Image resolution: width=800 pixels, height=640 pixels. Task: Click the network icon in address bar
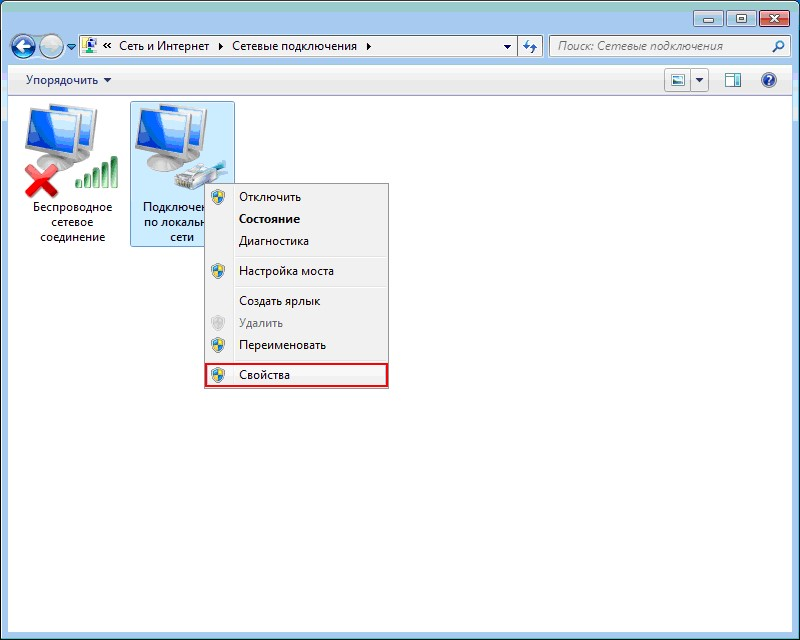[x=91, y=46]
